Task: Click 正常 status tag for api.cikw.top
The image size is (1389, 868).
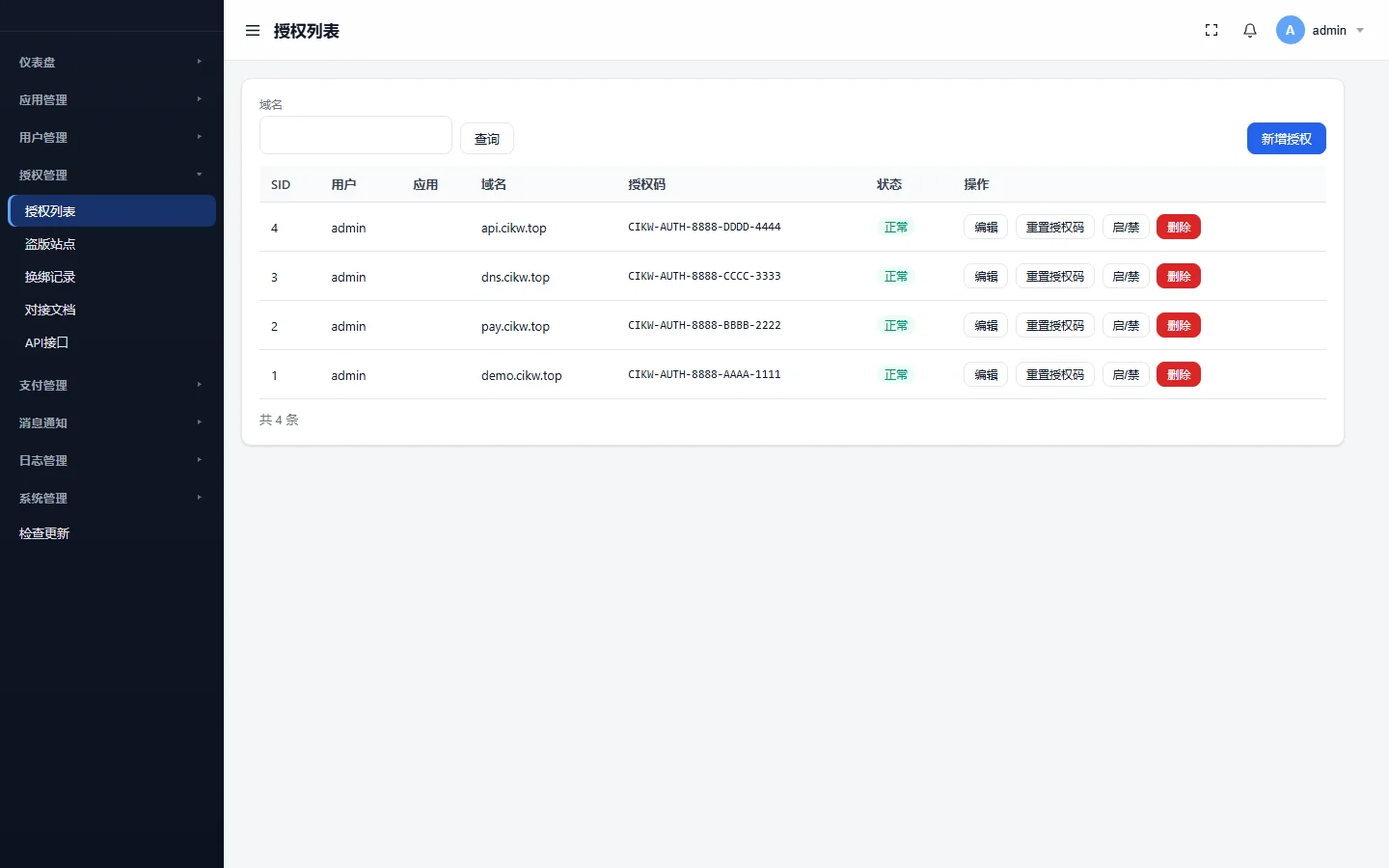Action: 896,227
